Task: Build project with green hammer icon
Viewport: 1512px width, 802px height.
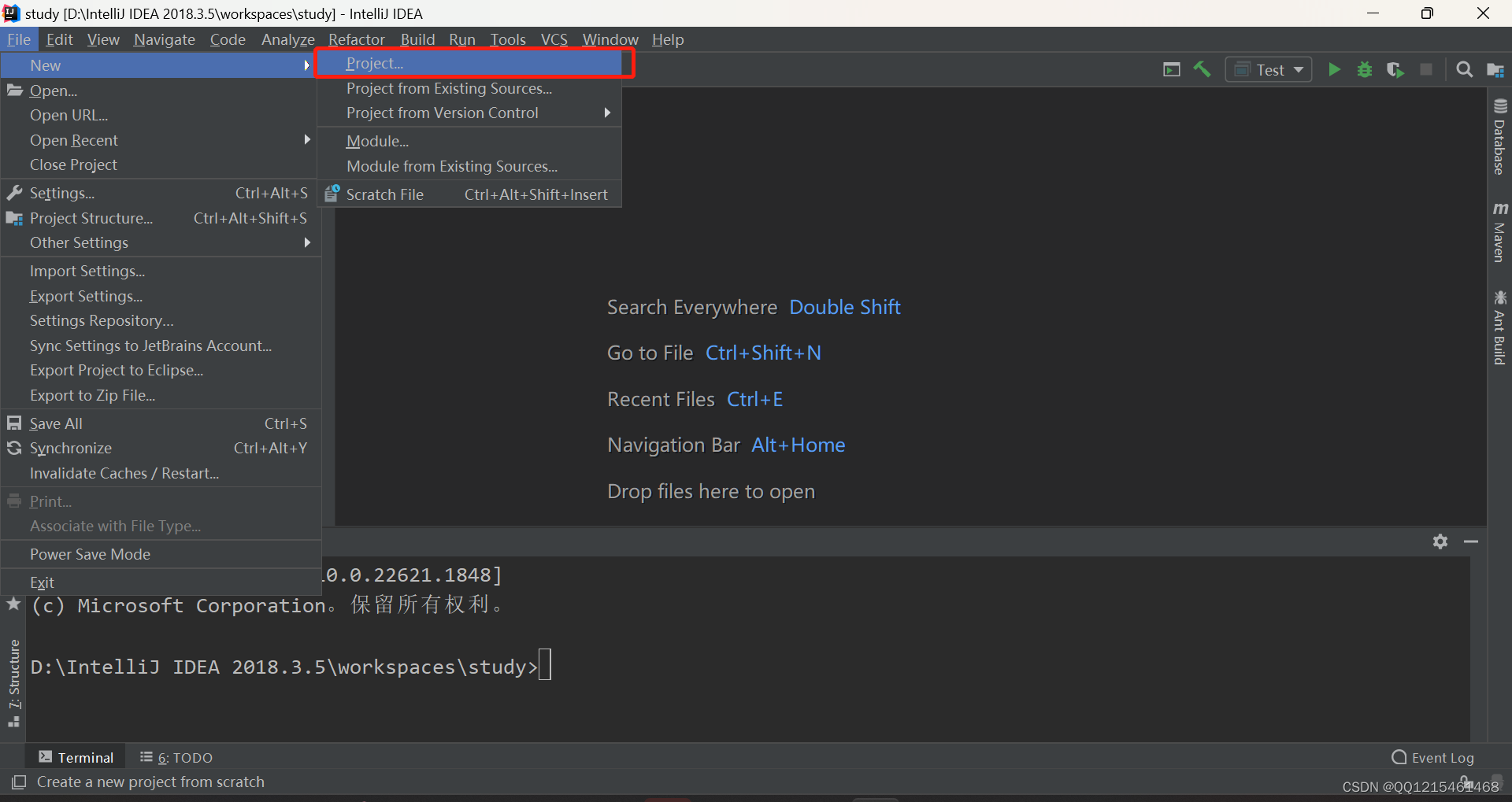Action: pyautogui.click(x=1202, y=70)
